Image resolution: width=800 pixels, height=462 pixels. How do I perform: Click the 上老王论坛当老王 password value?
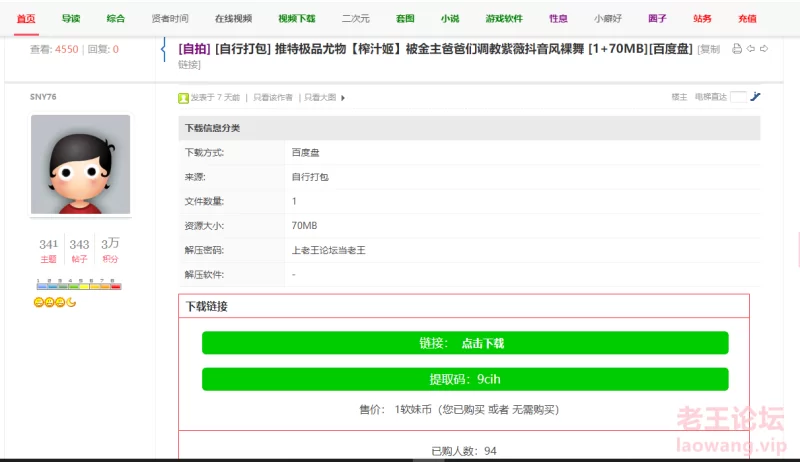[x=328, y=250]
